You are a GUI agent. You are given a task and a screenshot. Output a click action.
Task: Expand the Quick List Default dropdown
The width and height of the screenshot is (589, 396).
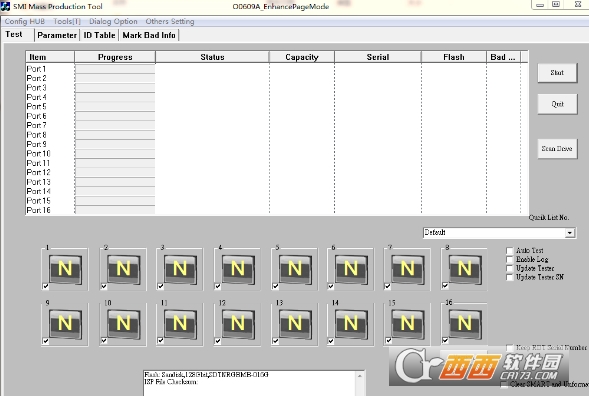point(570,233)
